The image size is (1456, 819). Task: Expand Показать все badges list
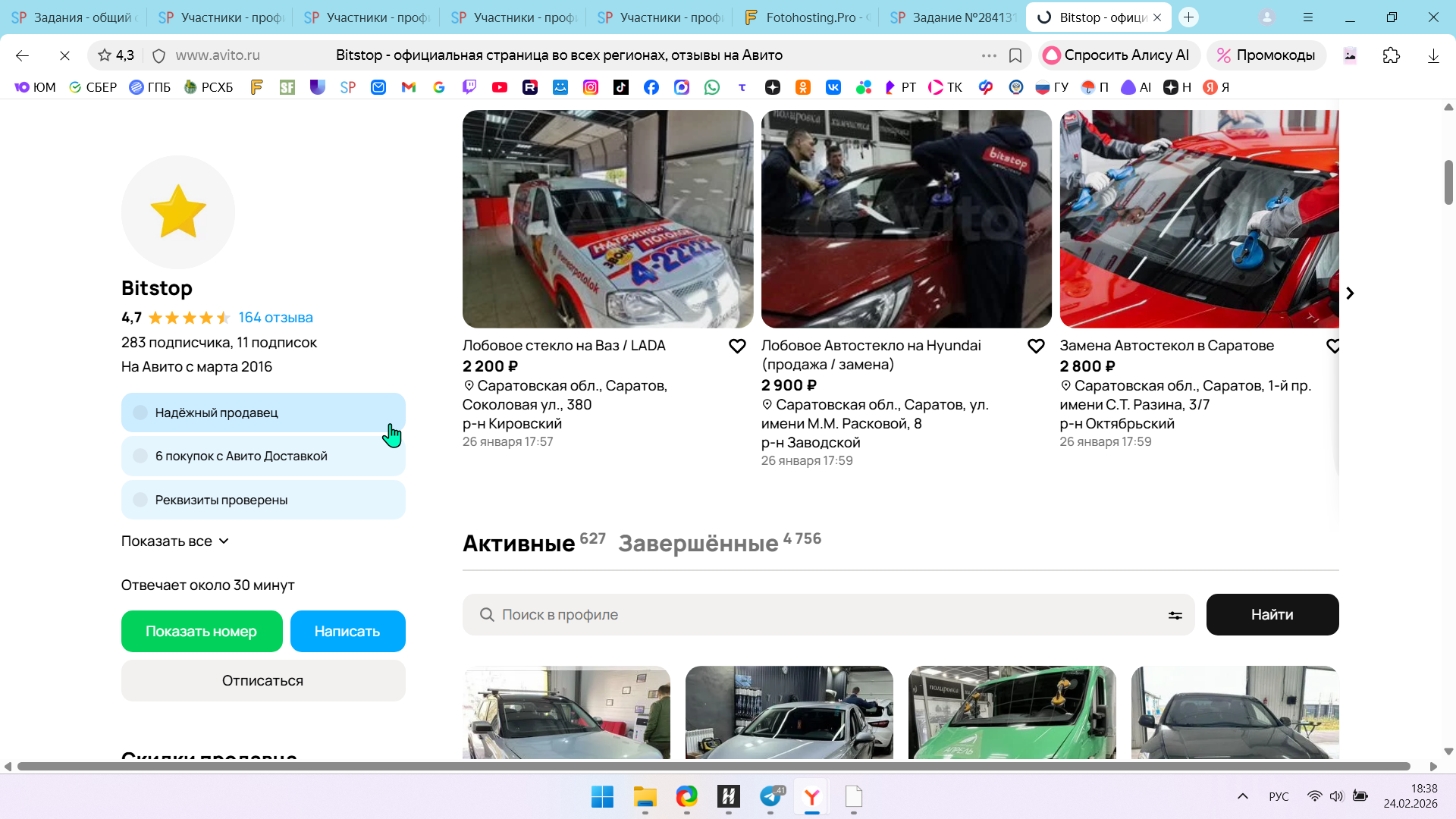pos(174,541)
